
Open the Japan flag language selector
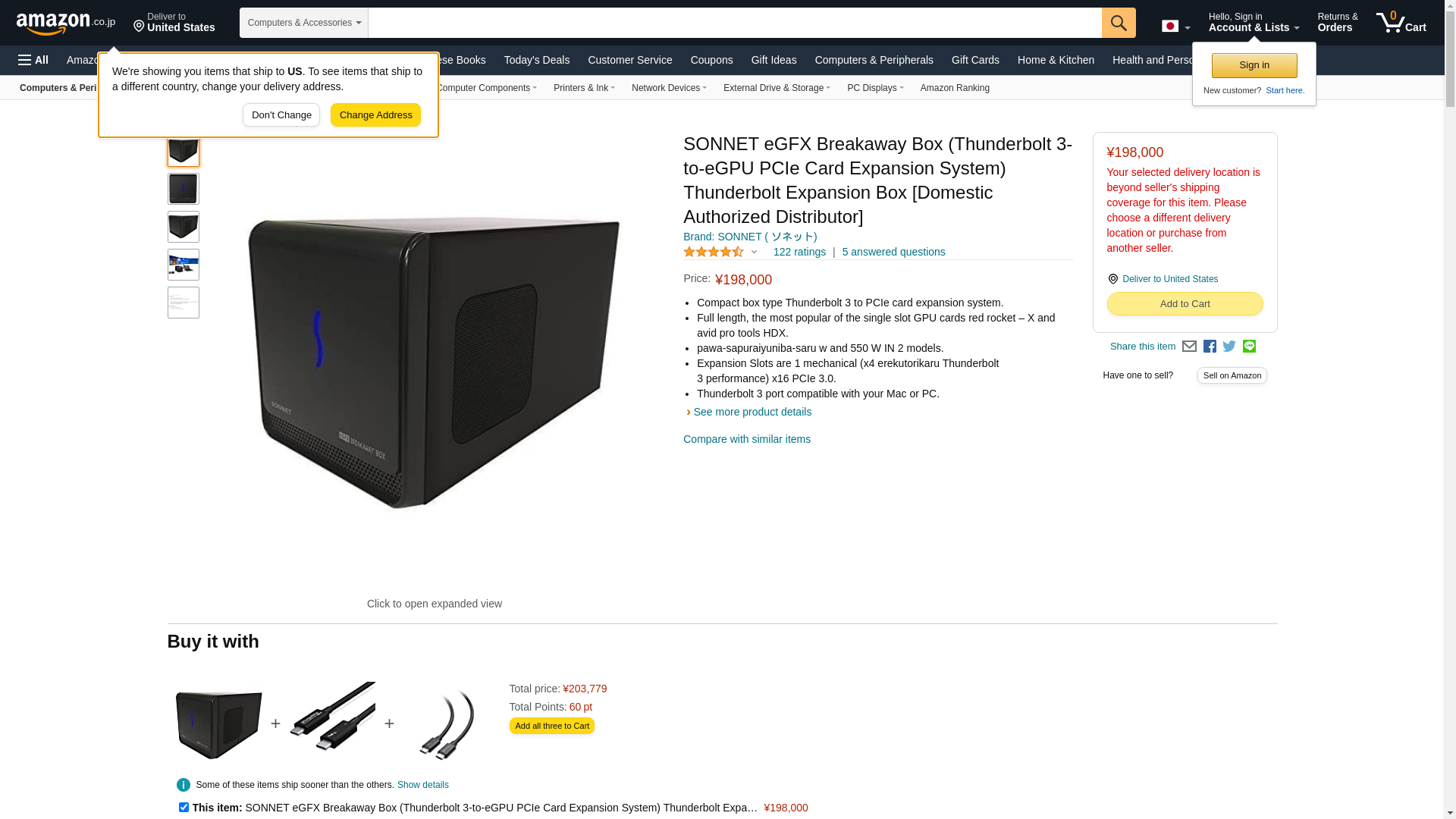(x=1175, y=27)
